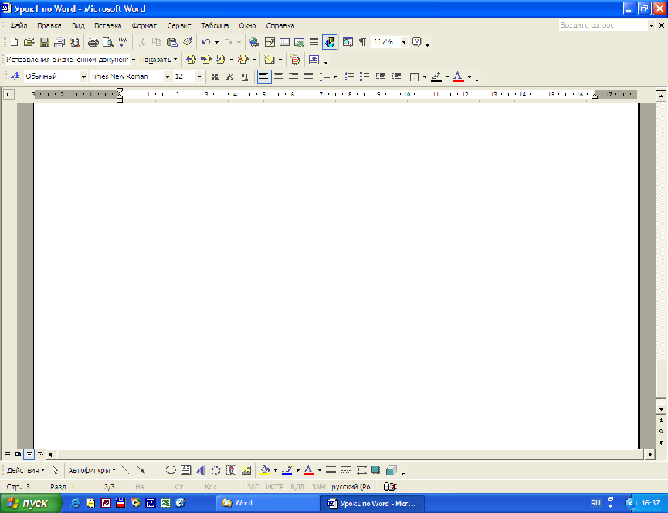Screen dimensions: 668x513
Task: Click the Undo icon
Action: [x=205, y=43]
